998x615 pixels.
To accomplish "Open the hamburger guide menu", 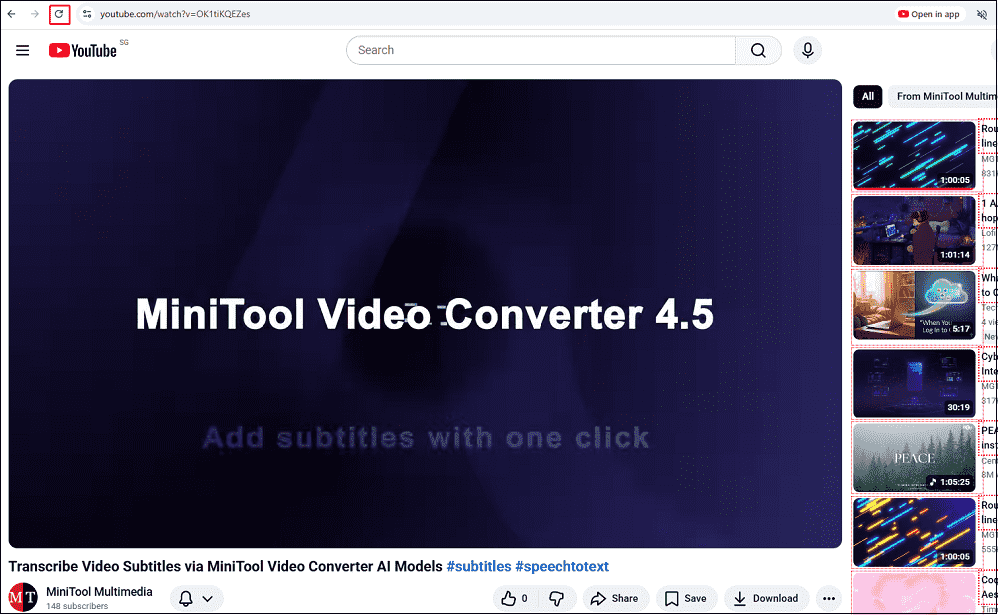I will pos(22,49).
